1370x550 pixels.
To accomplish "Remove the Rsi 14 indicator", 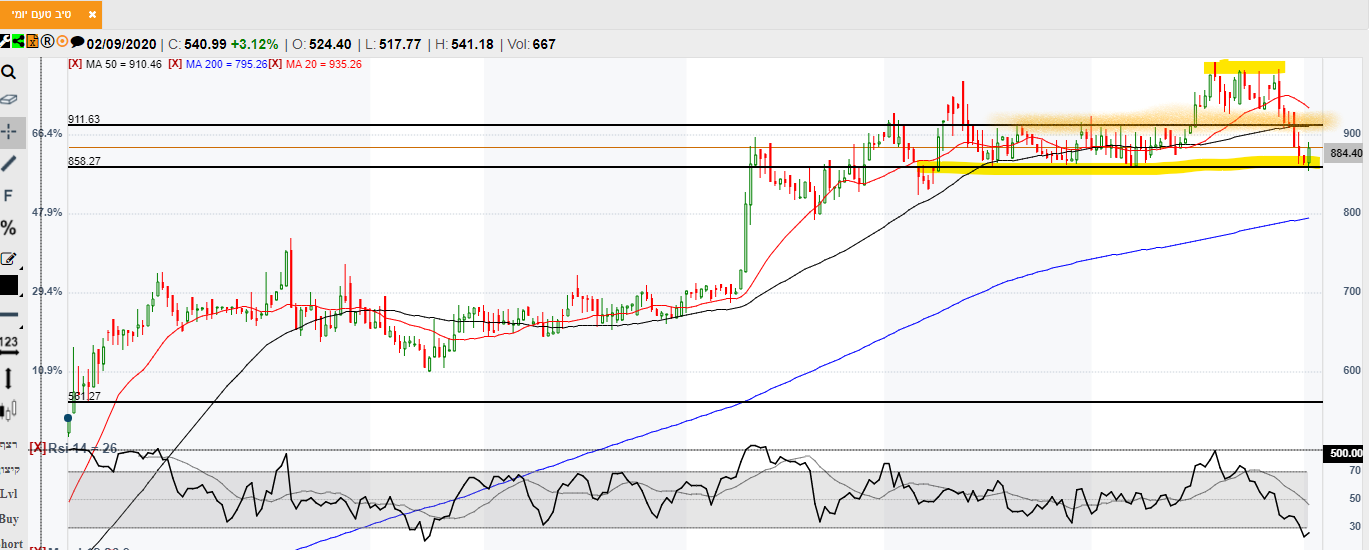I will (x=38, y=448).
